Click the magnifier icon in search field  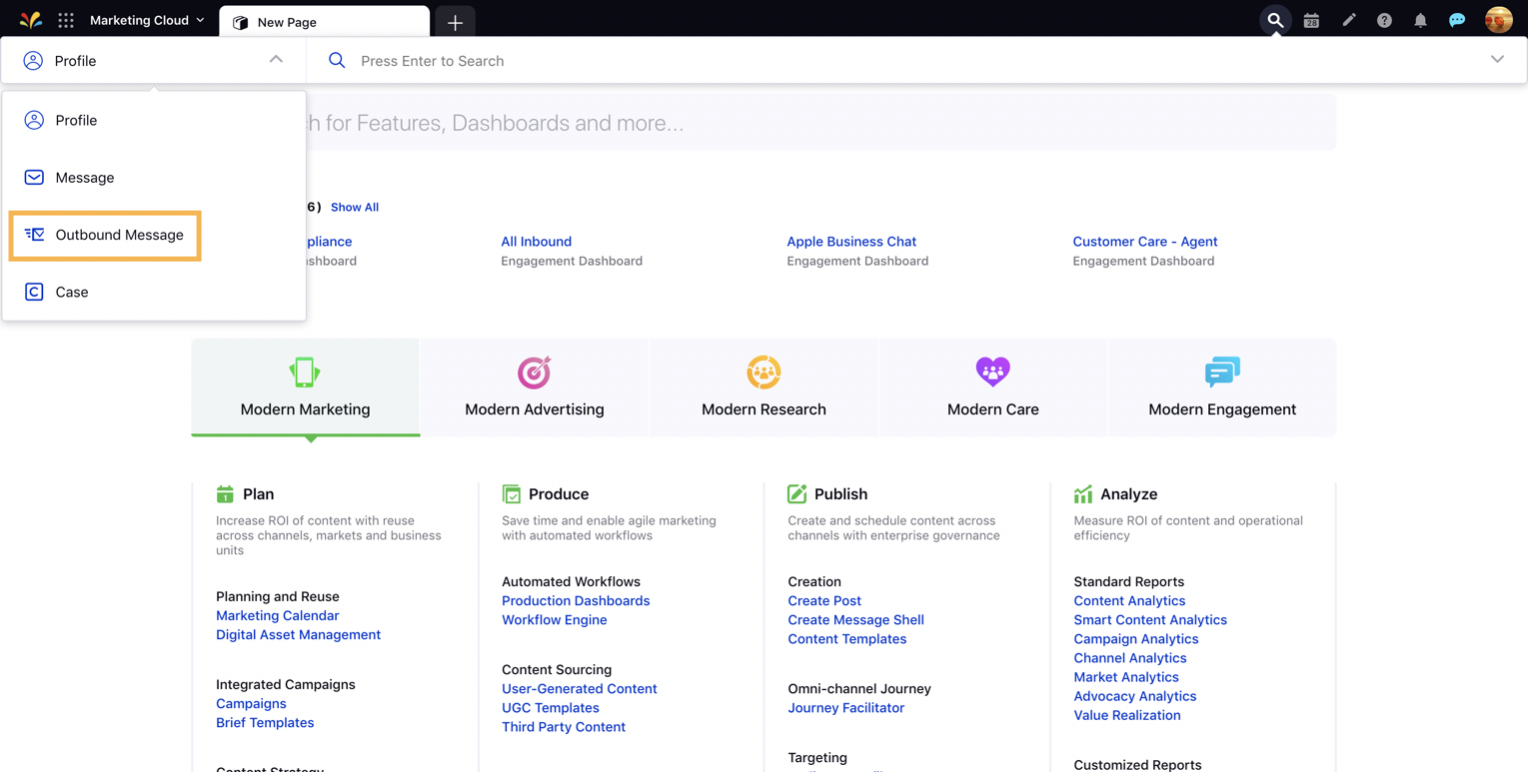click(x=337, y=61)
